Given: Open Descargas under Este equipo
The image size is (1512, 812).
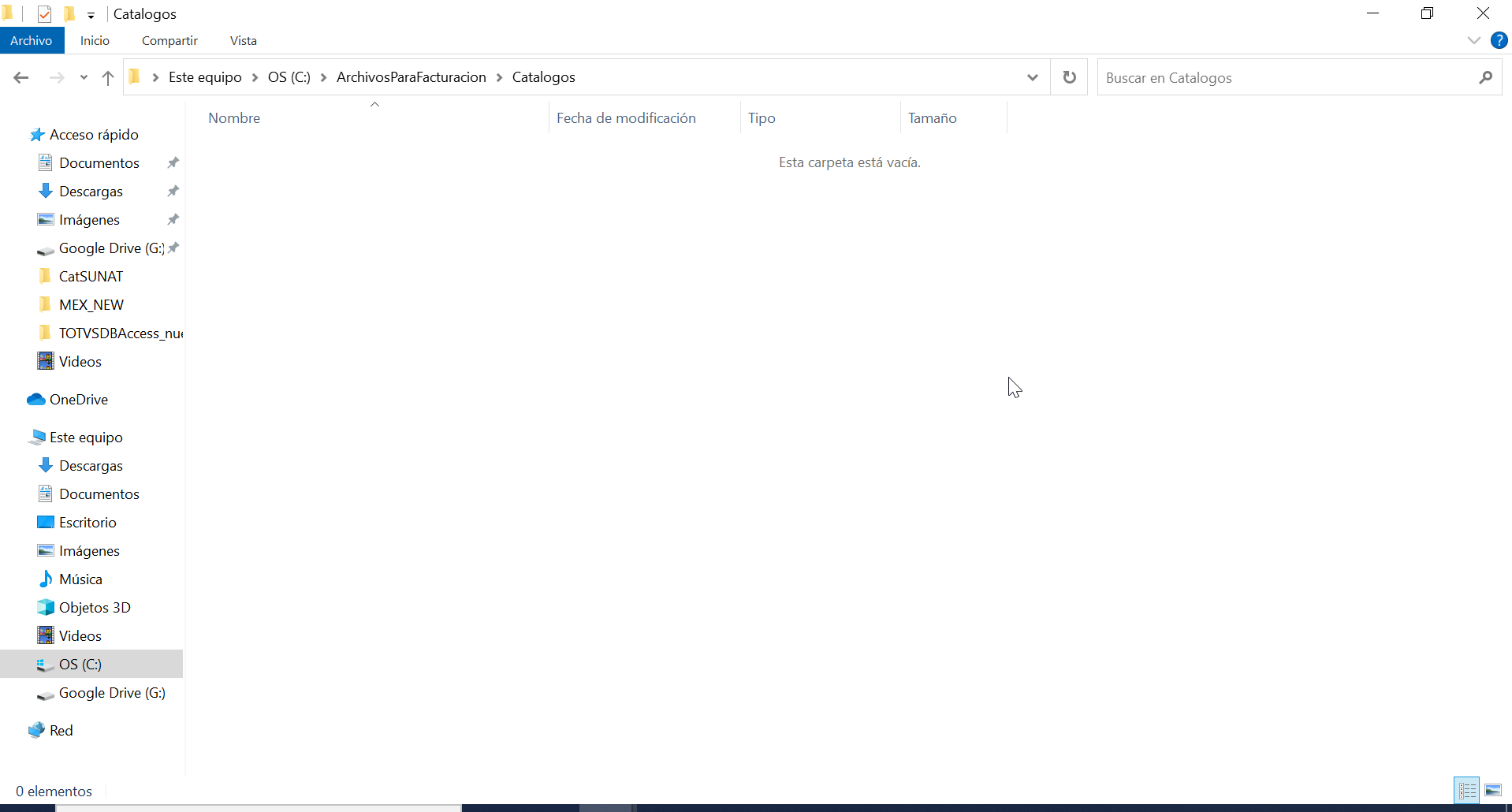Looking at the screenshot, I should 91,466.
